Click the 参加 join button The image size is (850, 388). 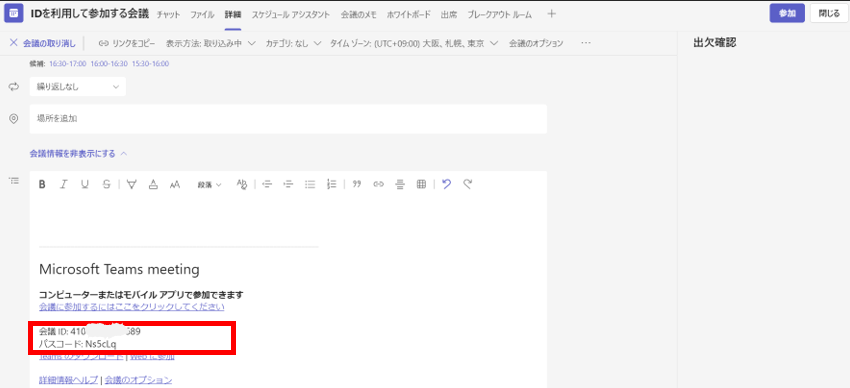click(x=787, y=14)
